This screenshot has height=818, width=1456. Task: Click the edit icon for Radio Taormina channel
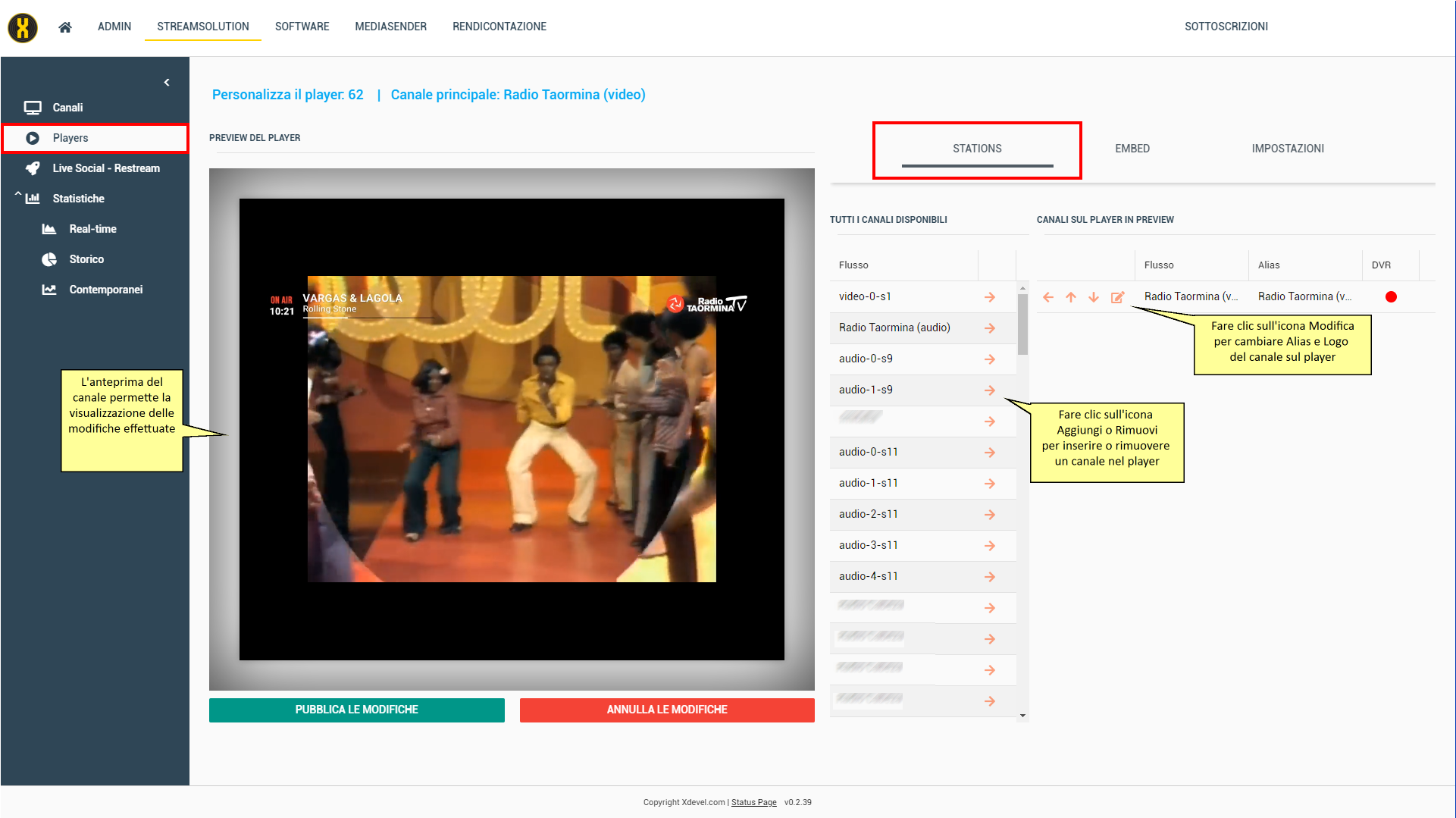(1117, 297)
